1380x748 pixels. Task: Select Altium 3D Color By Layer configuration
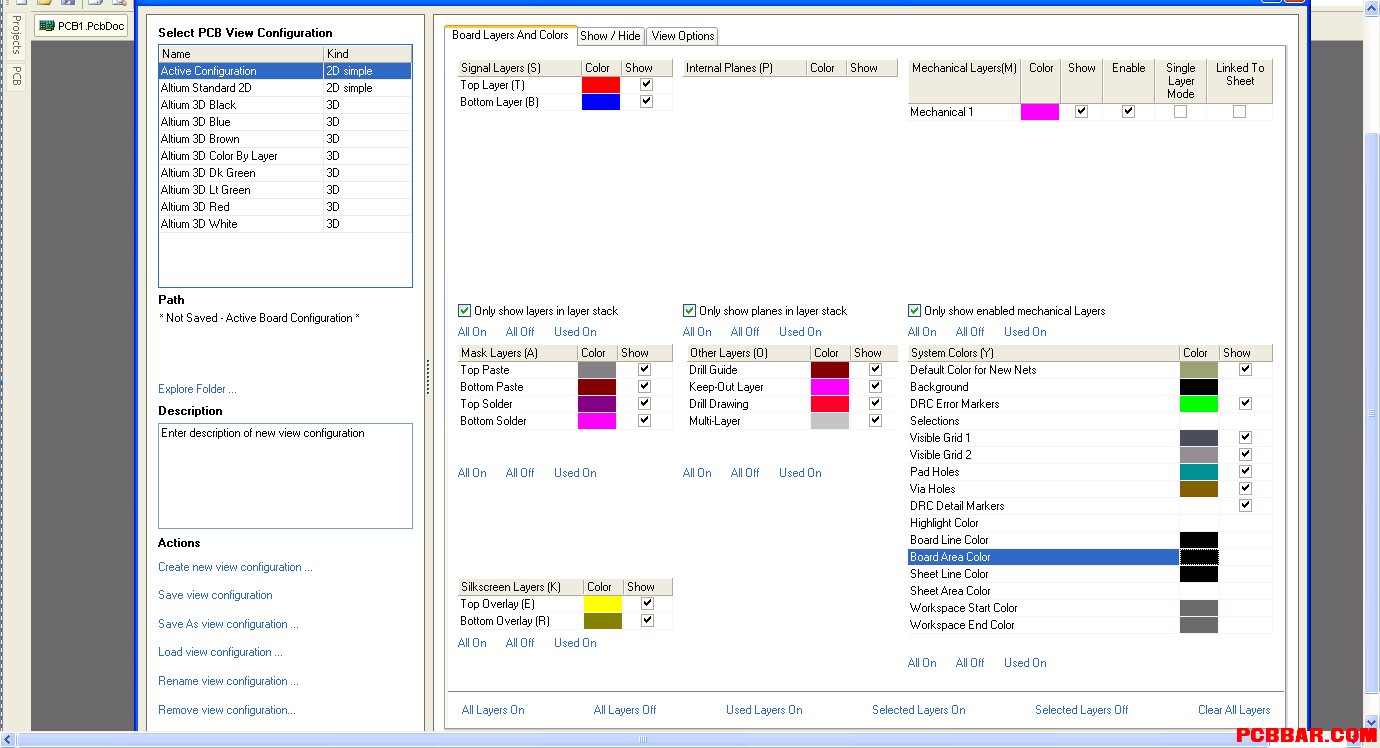285,156
